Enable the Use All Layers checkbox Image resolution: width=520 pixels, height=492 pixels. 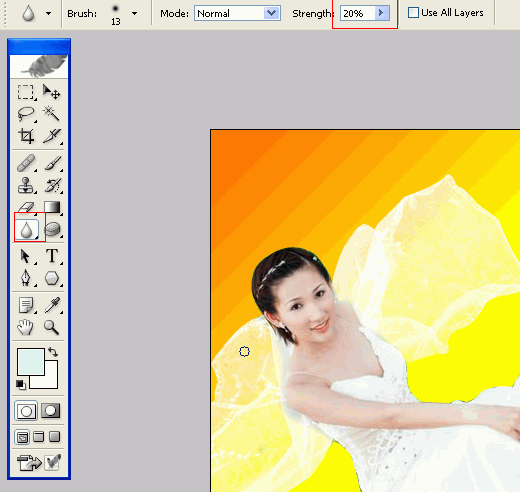[413, 13]
